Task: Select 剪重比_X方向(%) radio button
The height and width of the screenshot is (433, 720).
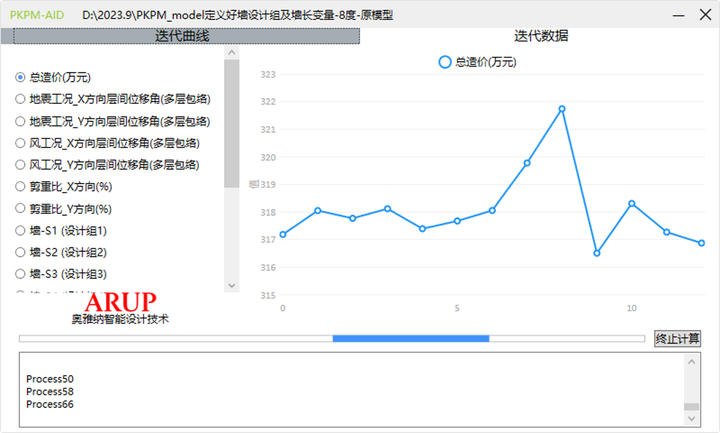Action: pos(21,187)
